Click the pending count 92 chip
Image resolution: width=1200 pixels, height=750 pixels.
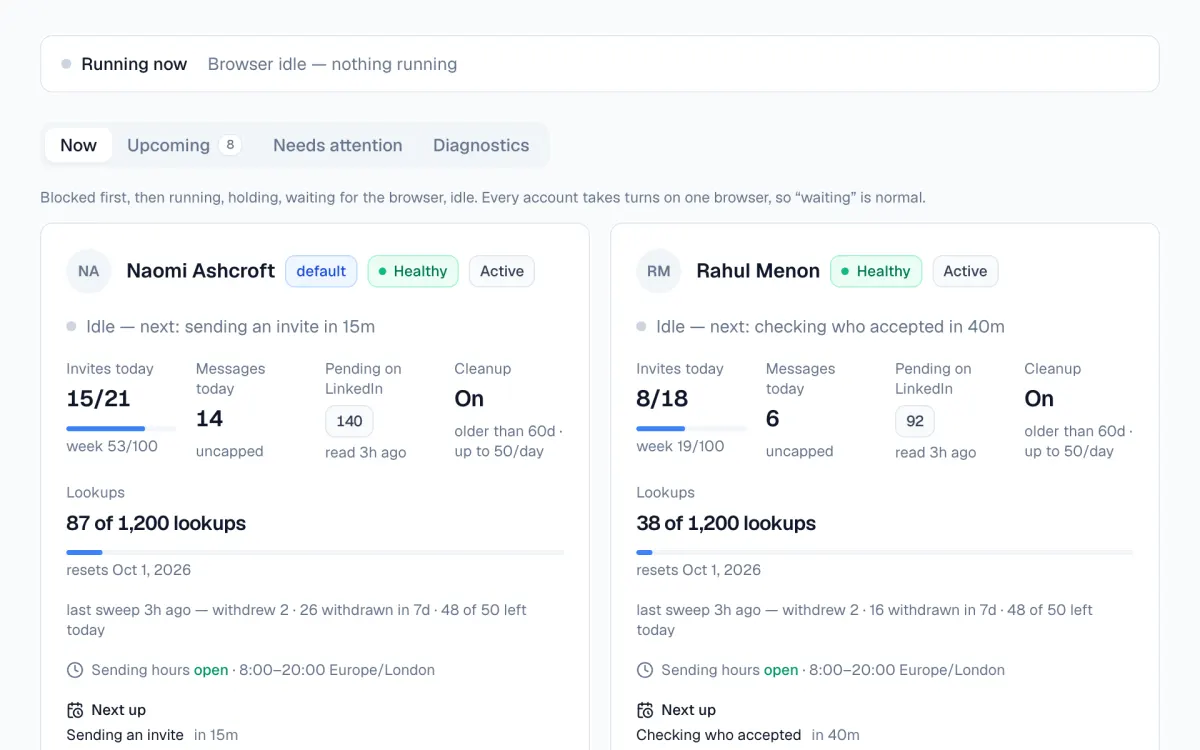(915, 421)
